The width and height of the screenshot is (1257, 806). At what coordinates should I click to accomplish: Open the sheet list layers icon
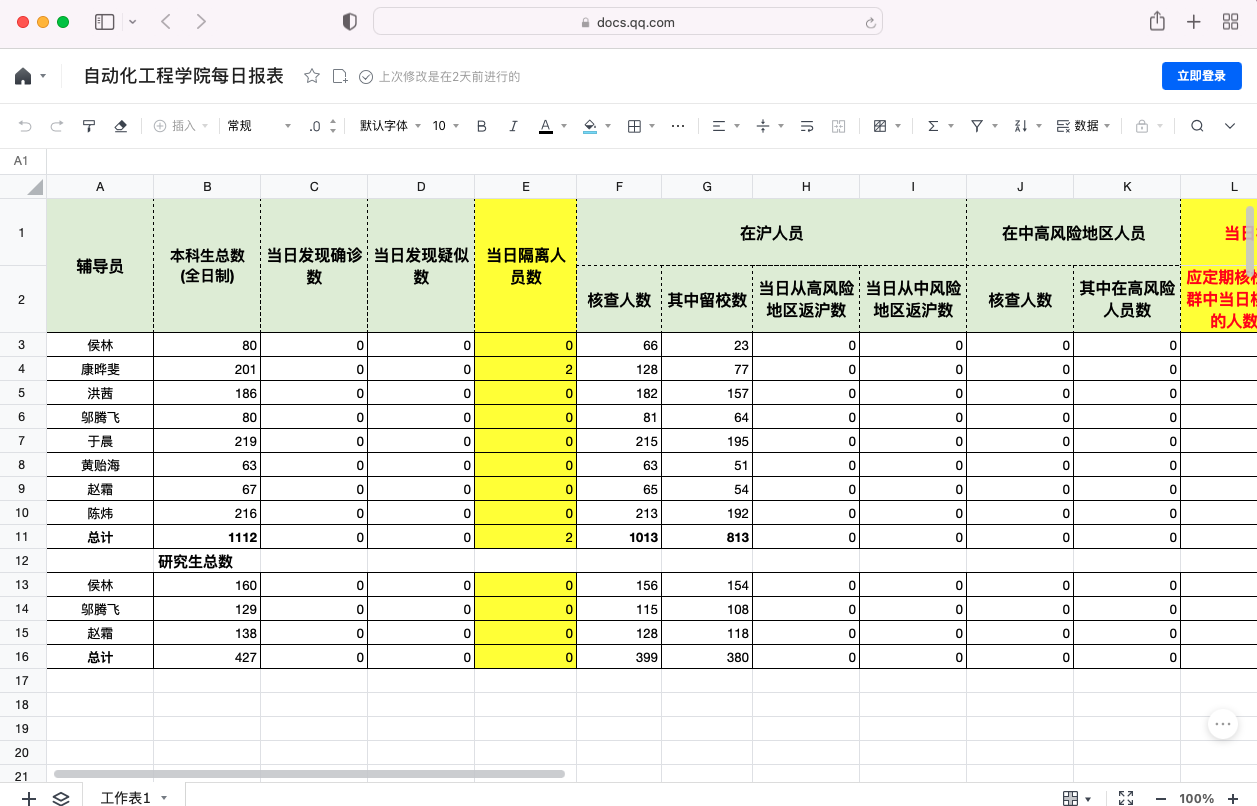pos(61,797)
